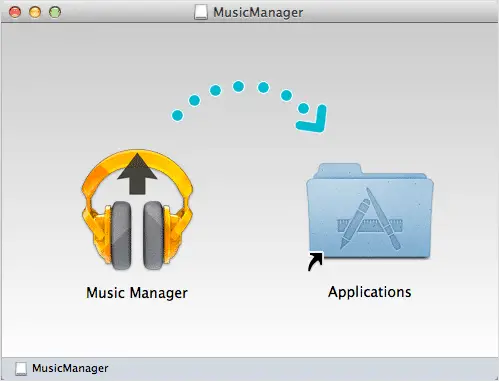Click the disk icon in the title bar
Viewport: 499px width, 381px height.
[201, 12]
